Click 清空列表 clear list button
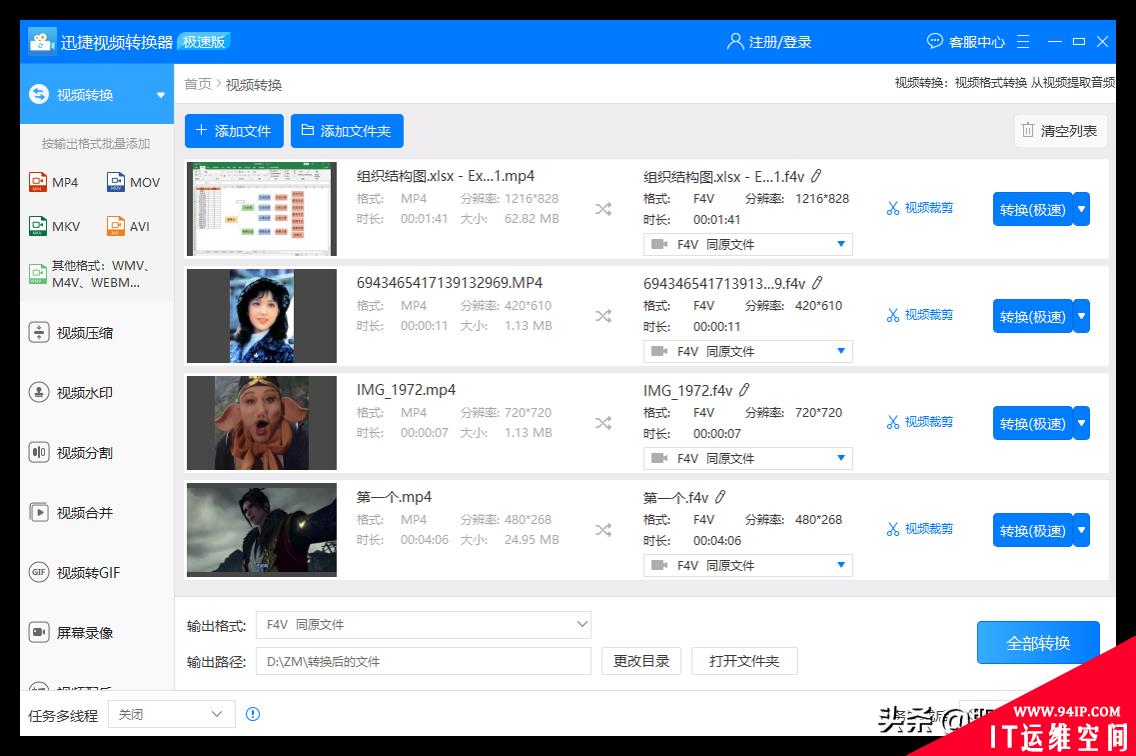This screenshot has width=1136, height=756. (1060, 131)
